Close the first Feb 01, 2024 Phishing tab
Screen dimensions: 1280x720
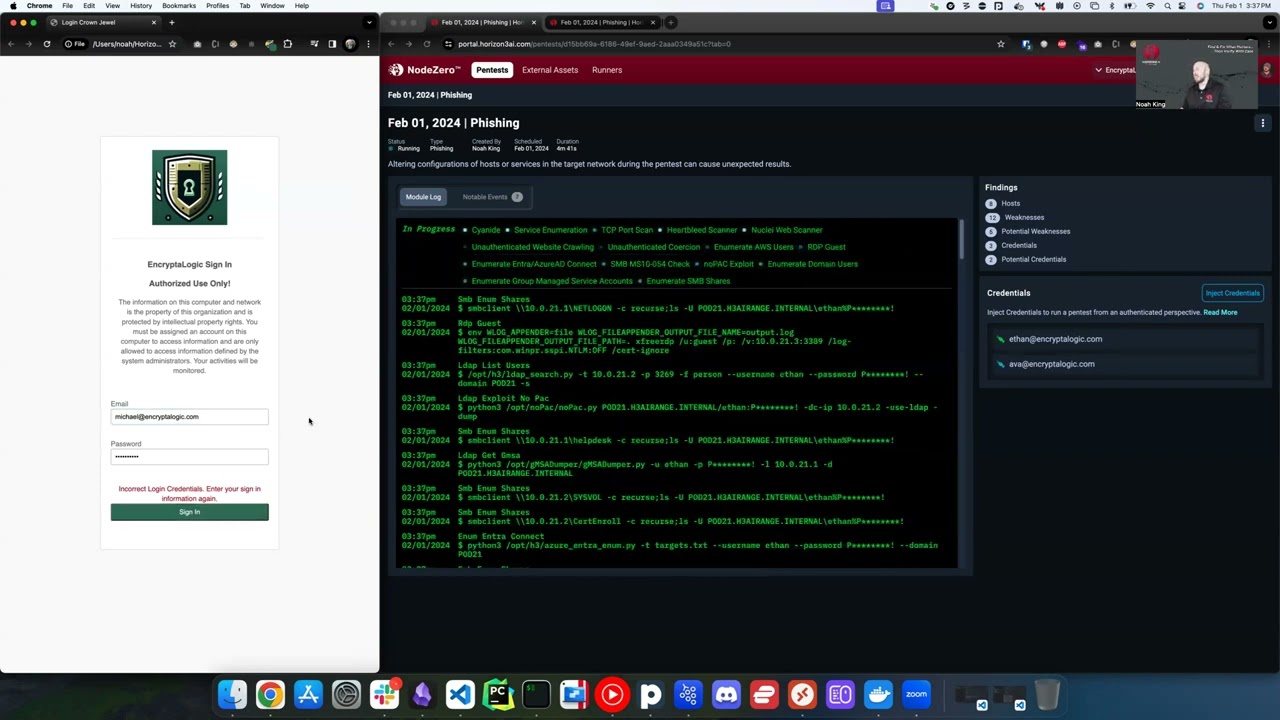point(534,22)
